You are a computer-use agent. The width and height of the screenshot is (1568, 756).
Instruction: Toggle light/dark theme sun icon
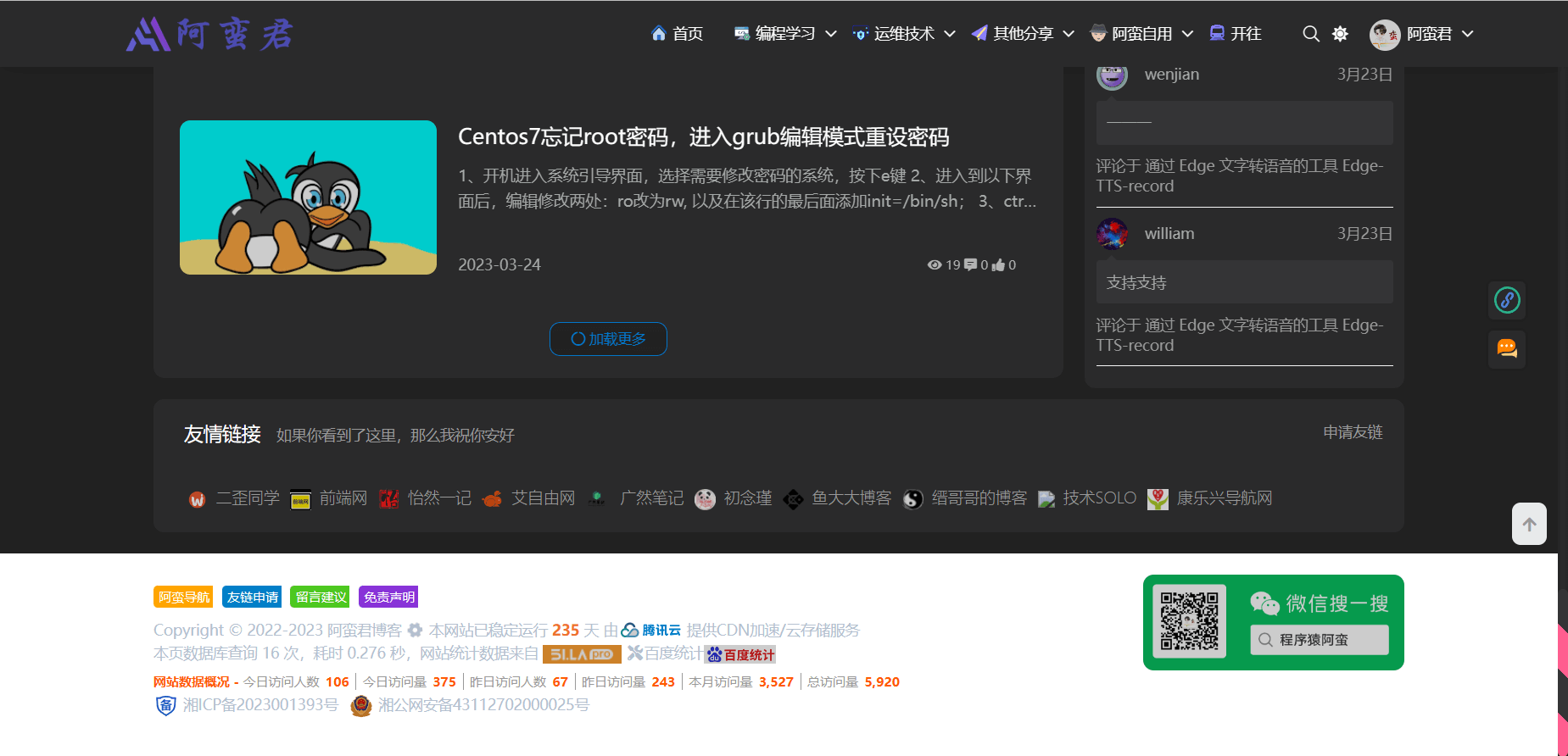click(x=1340, y=34)
